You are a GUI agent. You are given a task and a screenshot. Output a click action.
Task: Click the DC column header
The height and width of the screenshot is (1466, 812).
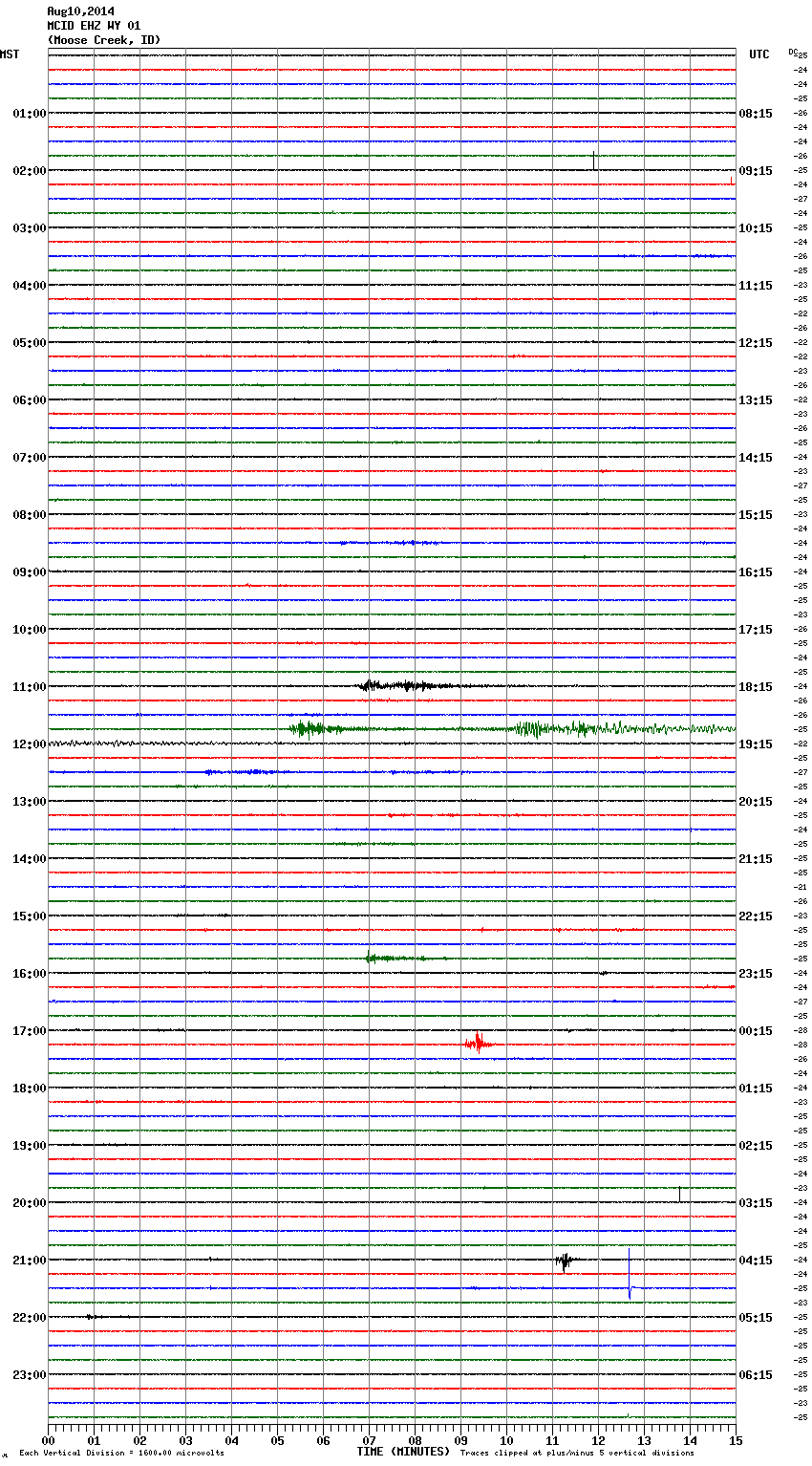[x=793, y=52]
